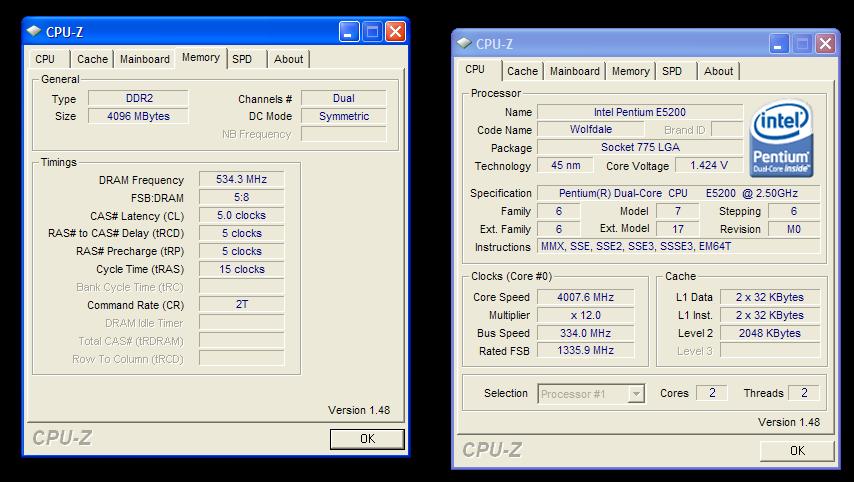The width and height of the screenshot is (854, 482).
Task: Click the Wolfdale code name value
Action: [591, 130]
